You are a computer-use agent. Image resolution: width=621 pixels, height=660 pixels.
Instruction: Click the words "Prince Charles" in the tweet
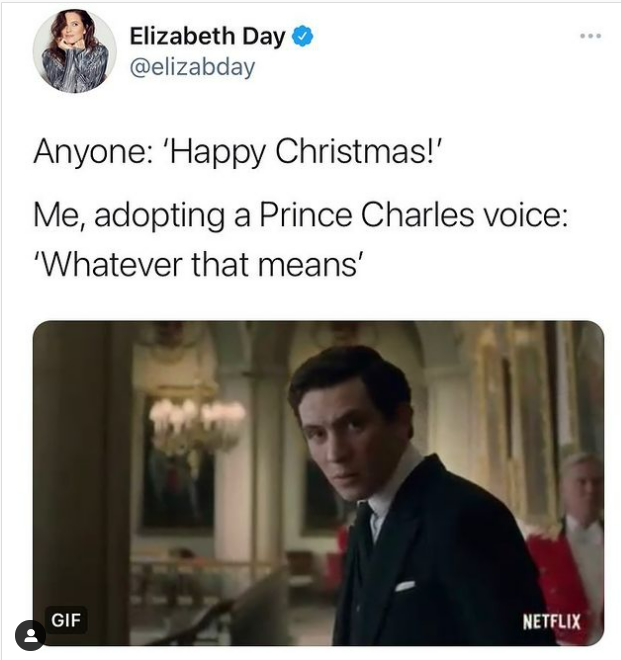tap(367, 215)
